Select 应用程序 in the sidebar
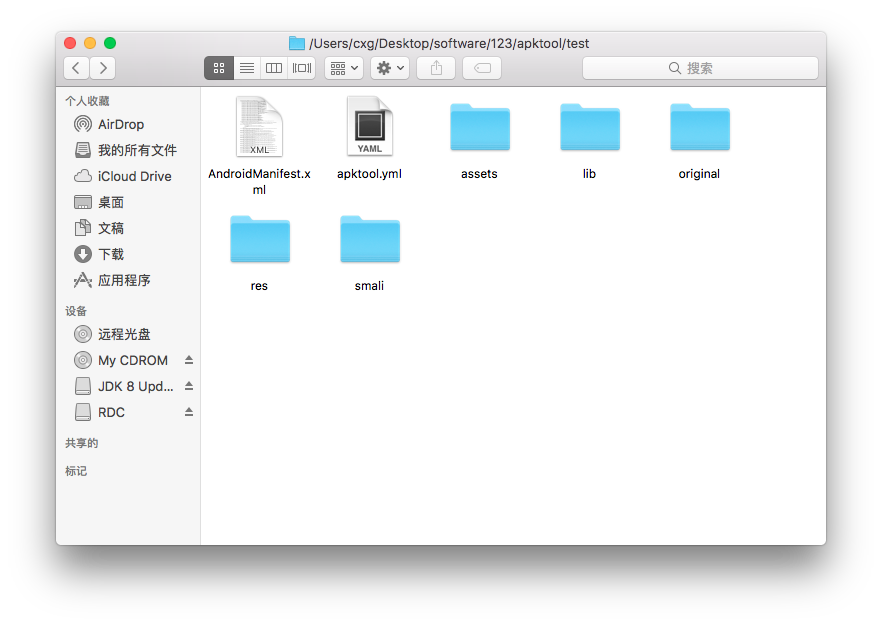Image resolution: width=882 pixels, height=625 pixels. [x=128, y=280]
